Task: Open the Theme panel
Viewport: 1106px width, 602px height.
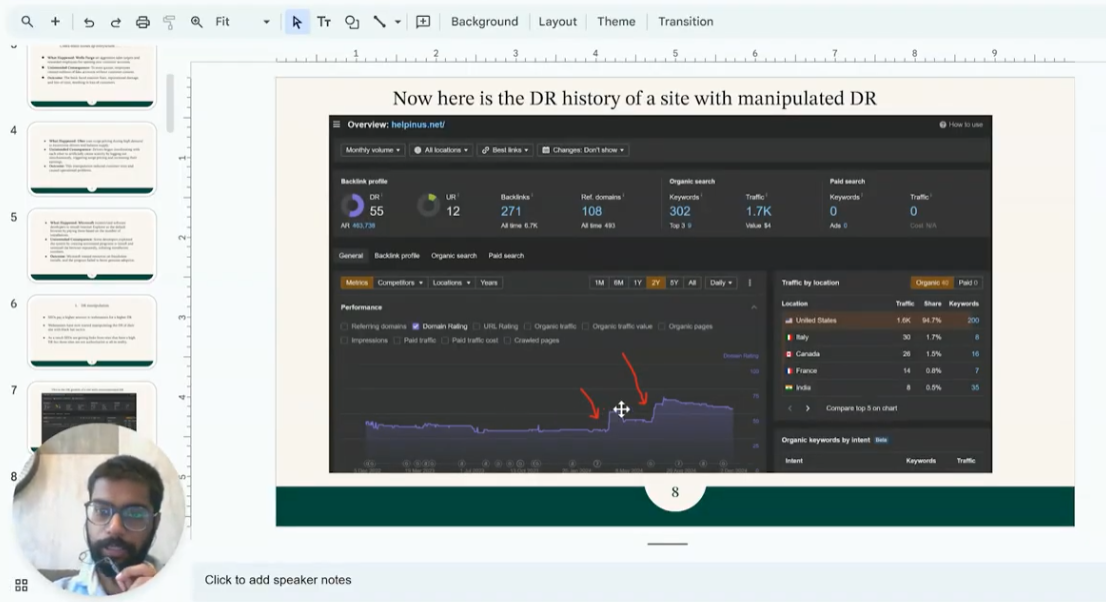Action: pyautogui.click(x=616, y=21)
